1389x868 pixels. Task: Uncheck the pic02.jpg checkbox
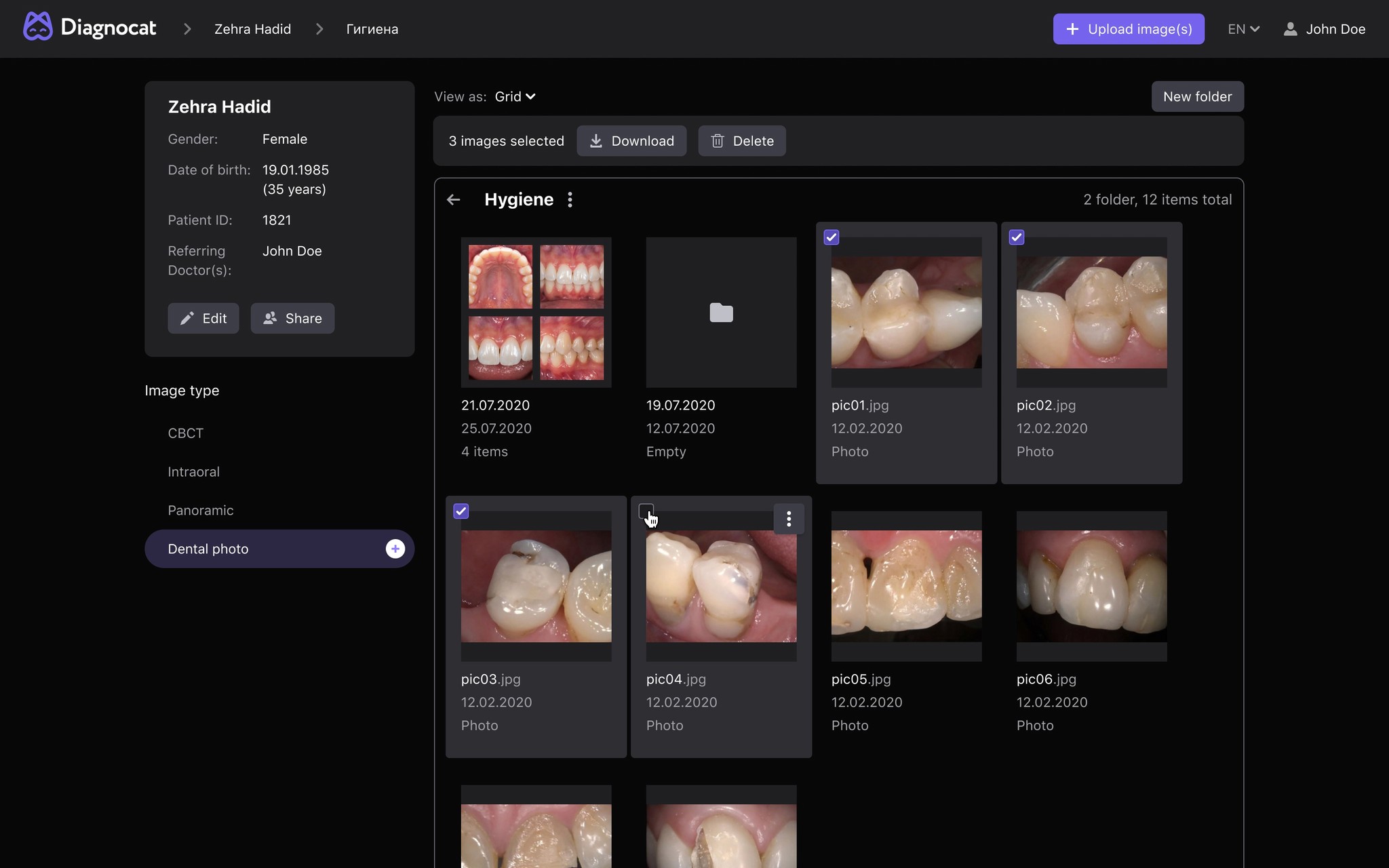[1016, 237]
